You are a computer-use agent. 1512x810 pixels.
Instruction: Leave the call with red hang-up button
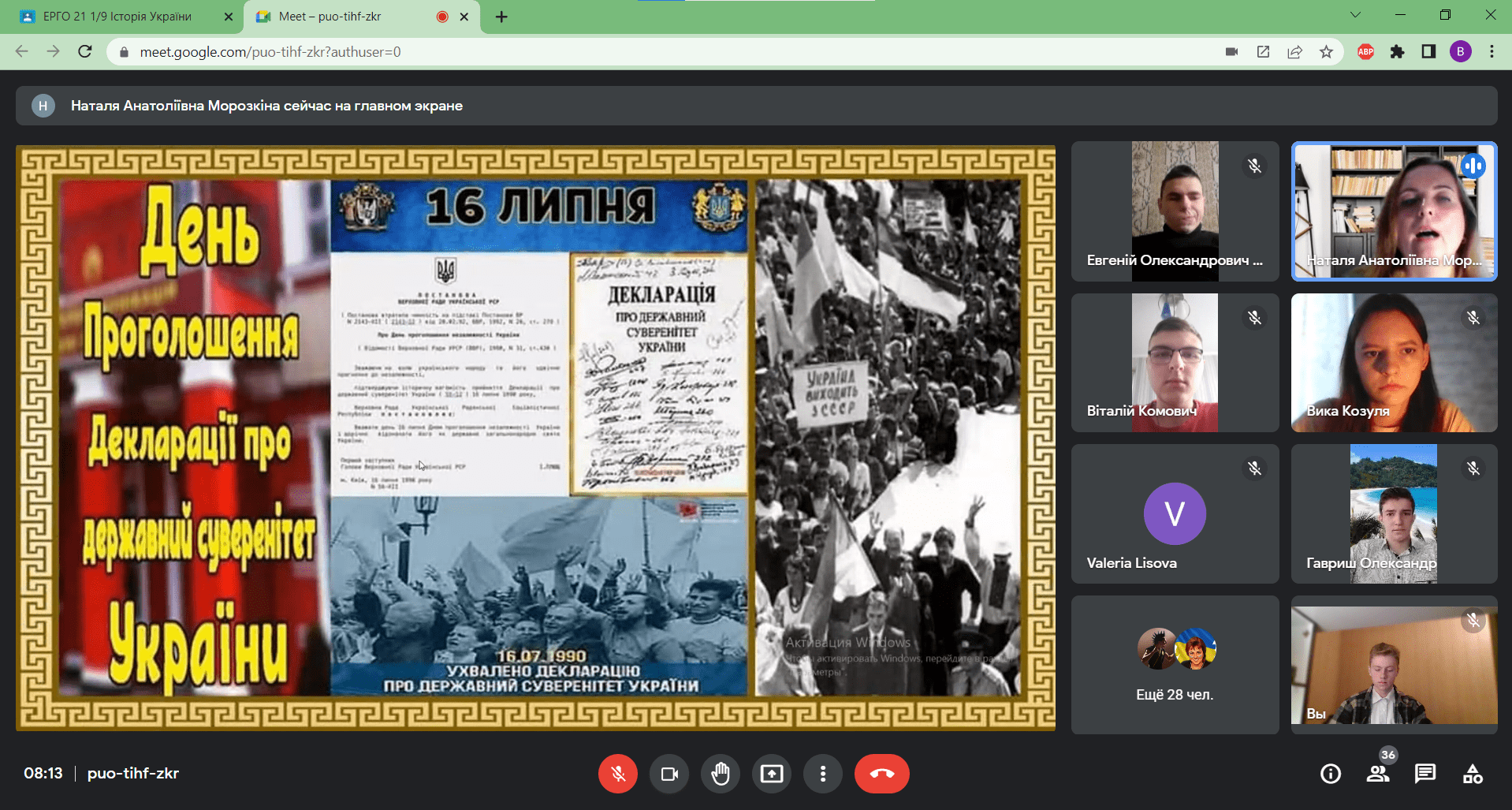[x=881, y=774]
